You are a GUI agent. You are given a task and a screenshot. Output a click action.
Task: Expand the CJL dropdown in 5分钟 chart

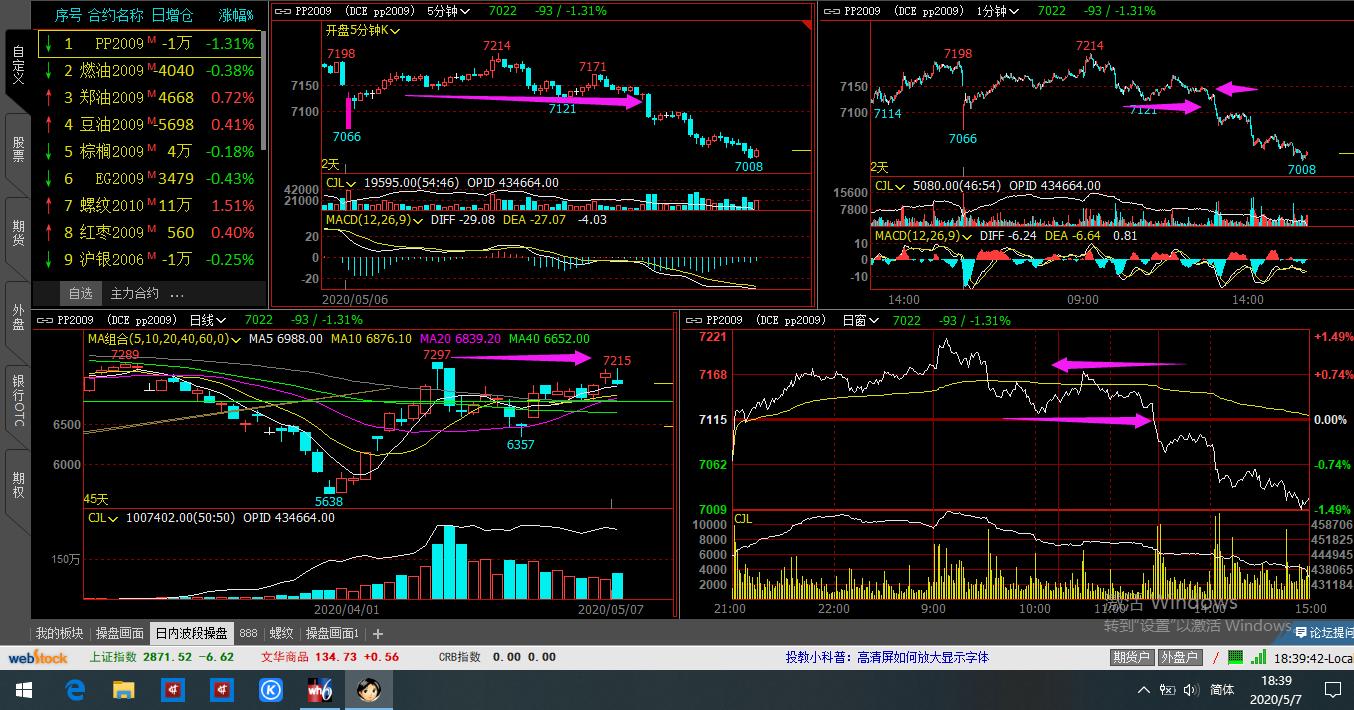(351, 183)
